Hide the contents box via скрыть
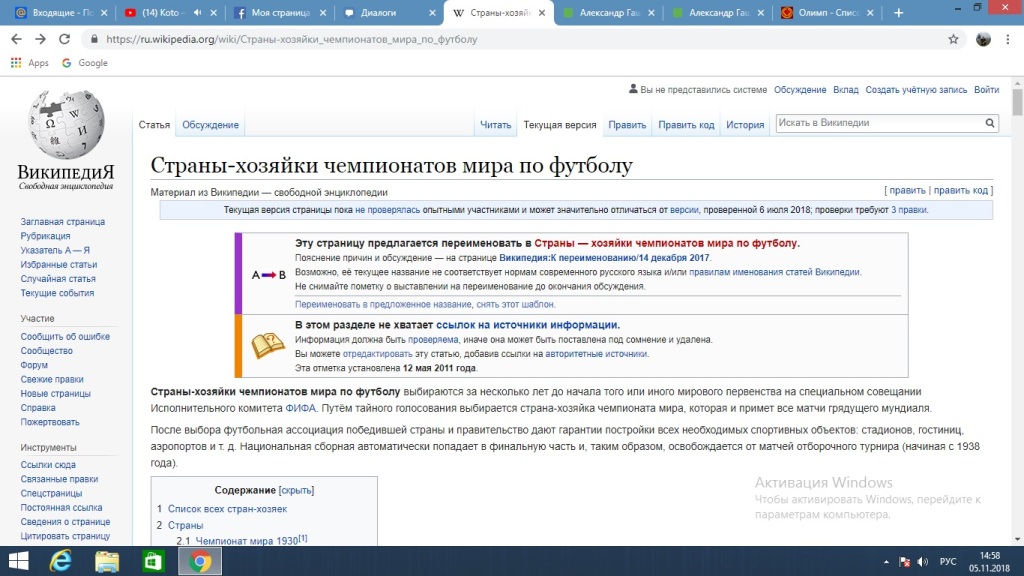Viewport: 1024px width, 576px height. 296,490
